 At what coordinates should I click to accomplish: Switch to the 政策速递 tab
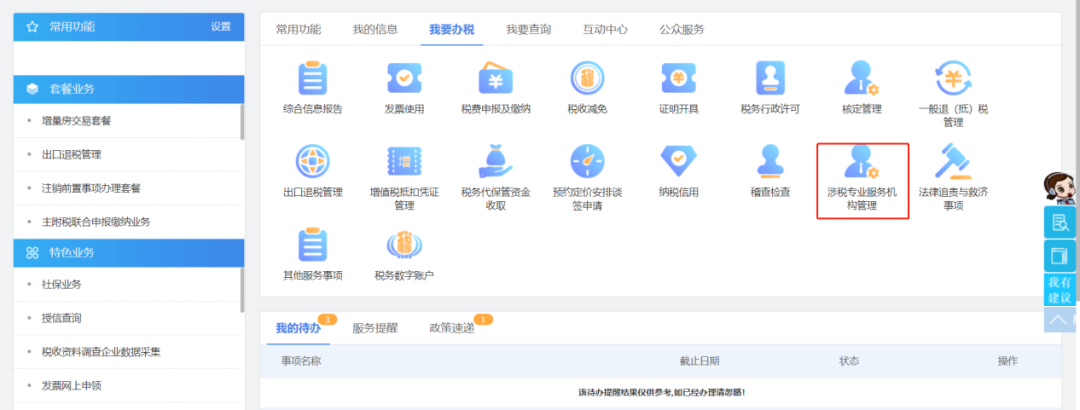[451, 328]
